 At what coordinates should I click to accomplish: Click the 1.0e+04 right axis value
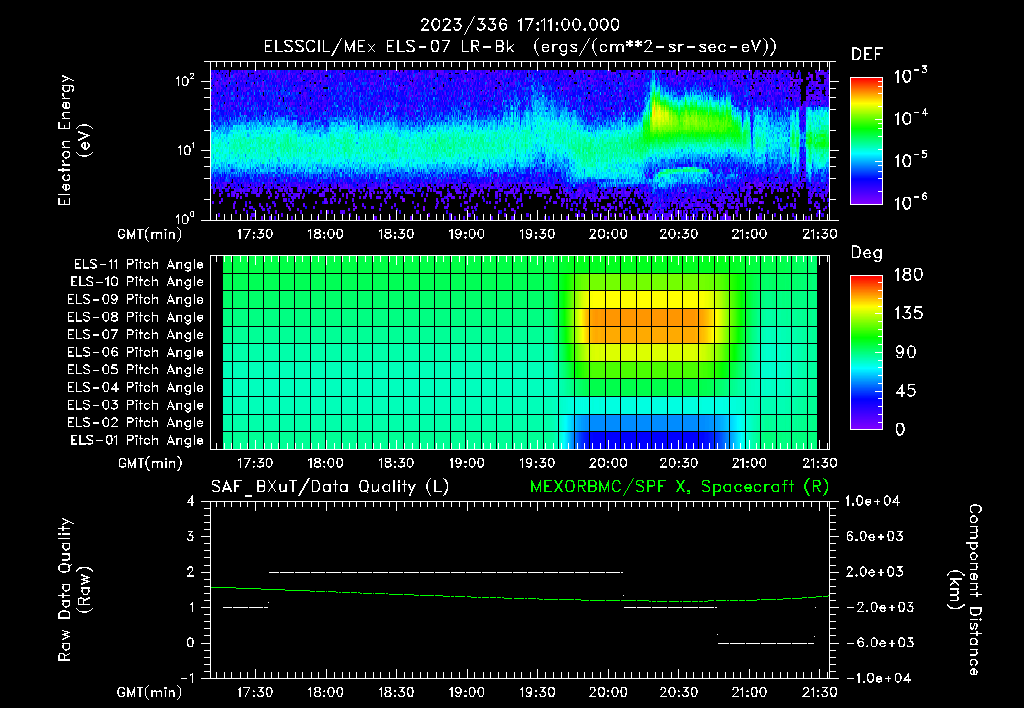[872, 501]
